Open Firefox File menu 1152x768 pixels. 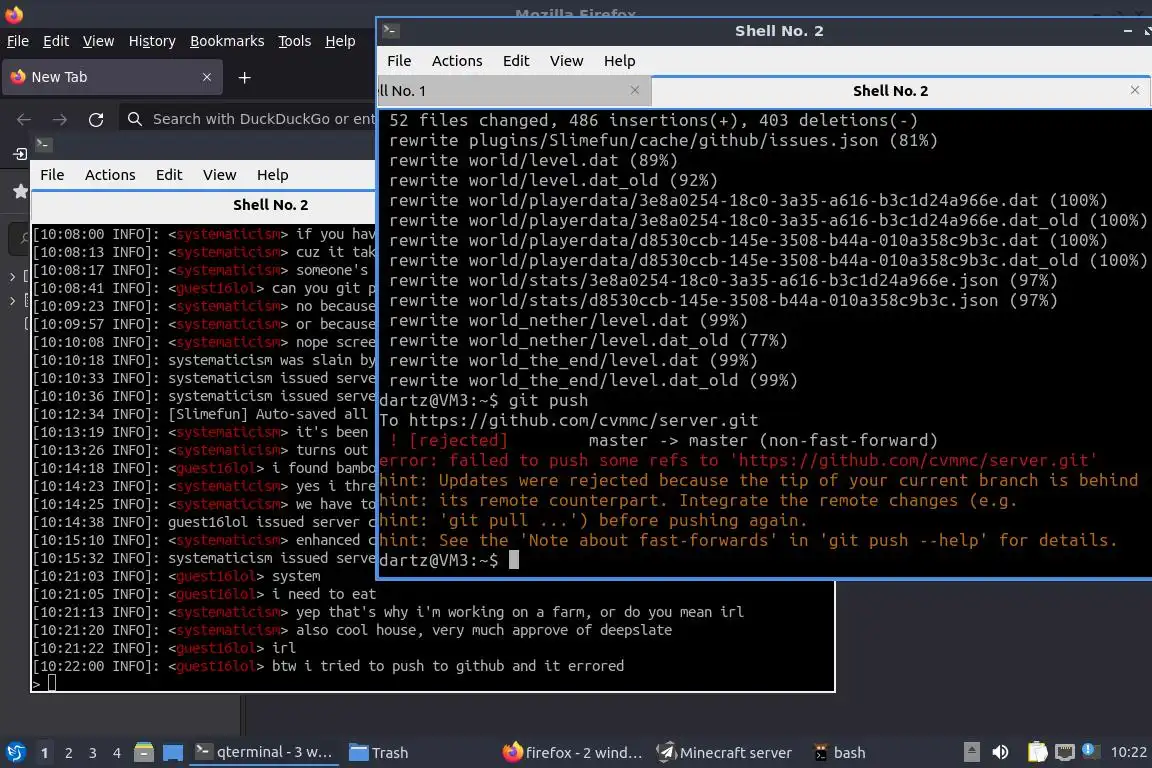click(18, 41)
